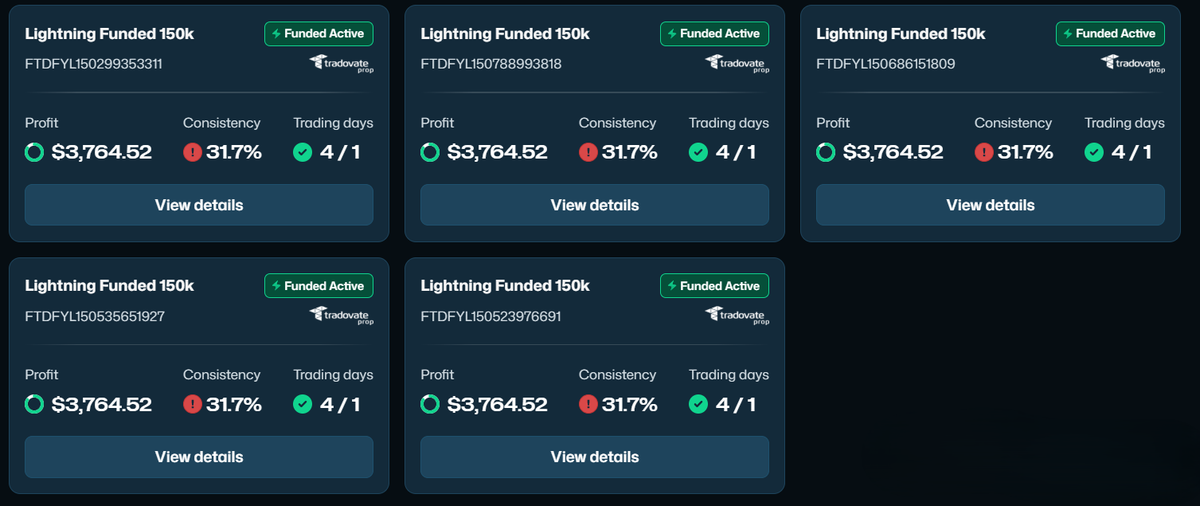Click 4 / 1 trading days value on card FTDFYL150299353311
The width and height of the screenshot is (1200, 506).
338,152
